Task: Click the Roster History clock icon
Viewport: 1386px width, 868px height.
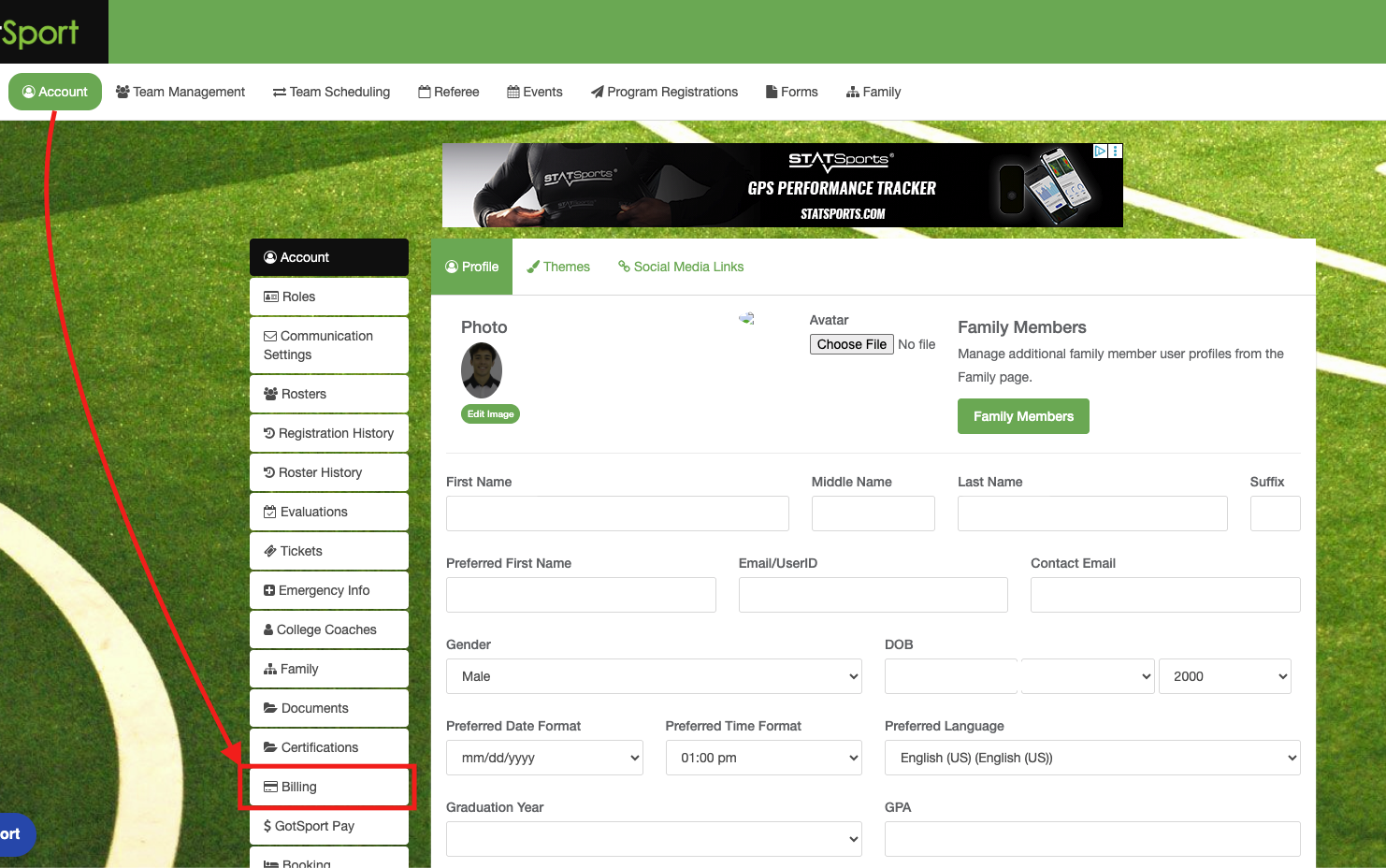Action: tap(269, 472)
